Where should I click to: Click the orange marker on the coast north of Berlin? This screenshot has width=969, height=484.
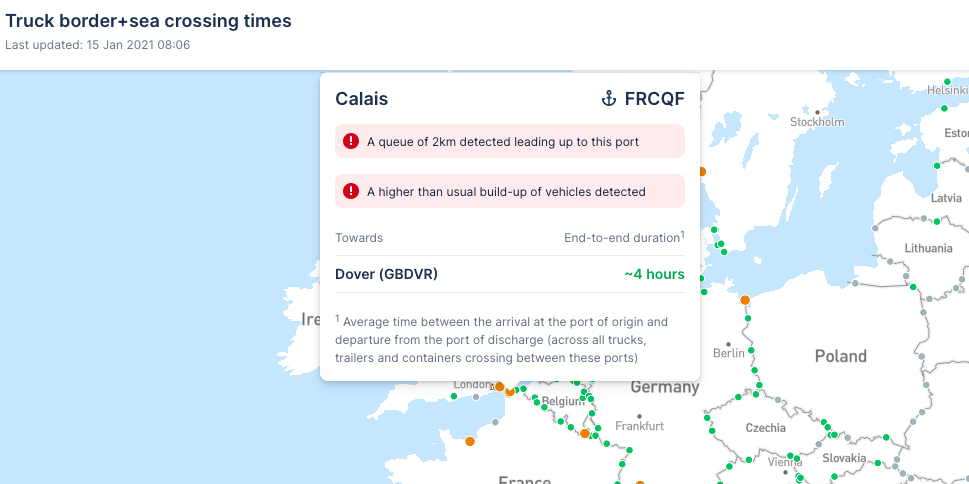pyautogui.click(x=745, y=300)
